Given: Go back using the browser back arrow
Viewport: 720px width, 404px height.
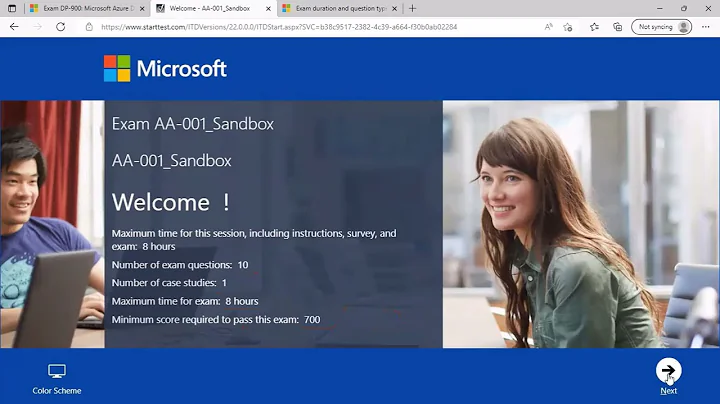Looking at the screenshot, I should (14, 27).
